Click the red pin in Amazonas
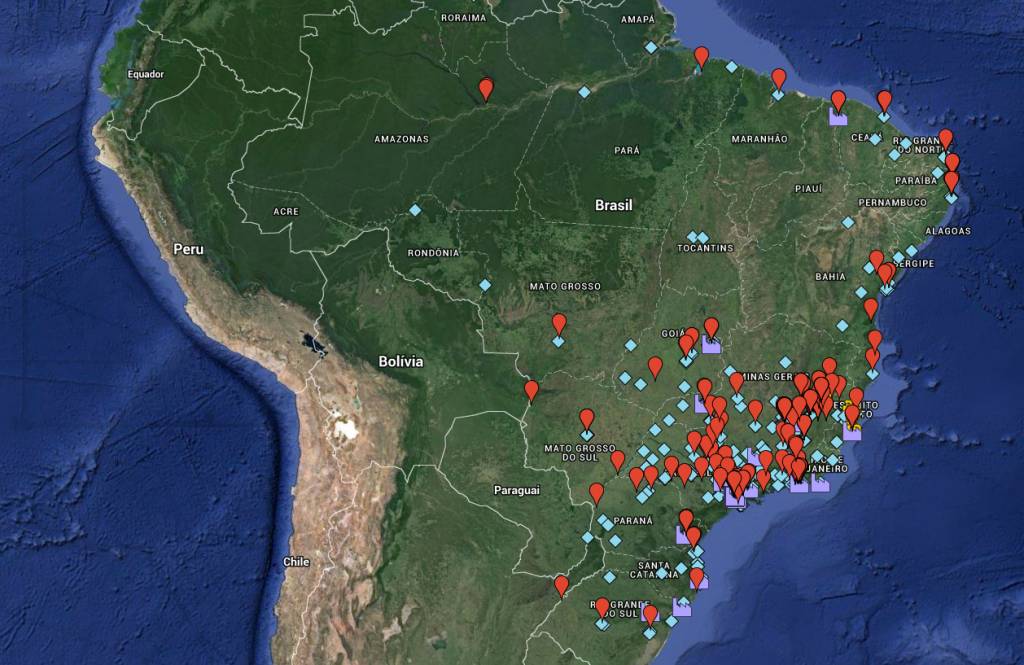 pyautogui.click(x=486, y=90)
